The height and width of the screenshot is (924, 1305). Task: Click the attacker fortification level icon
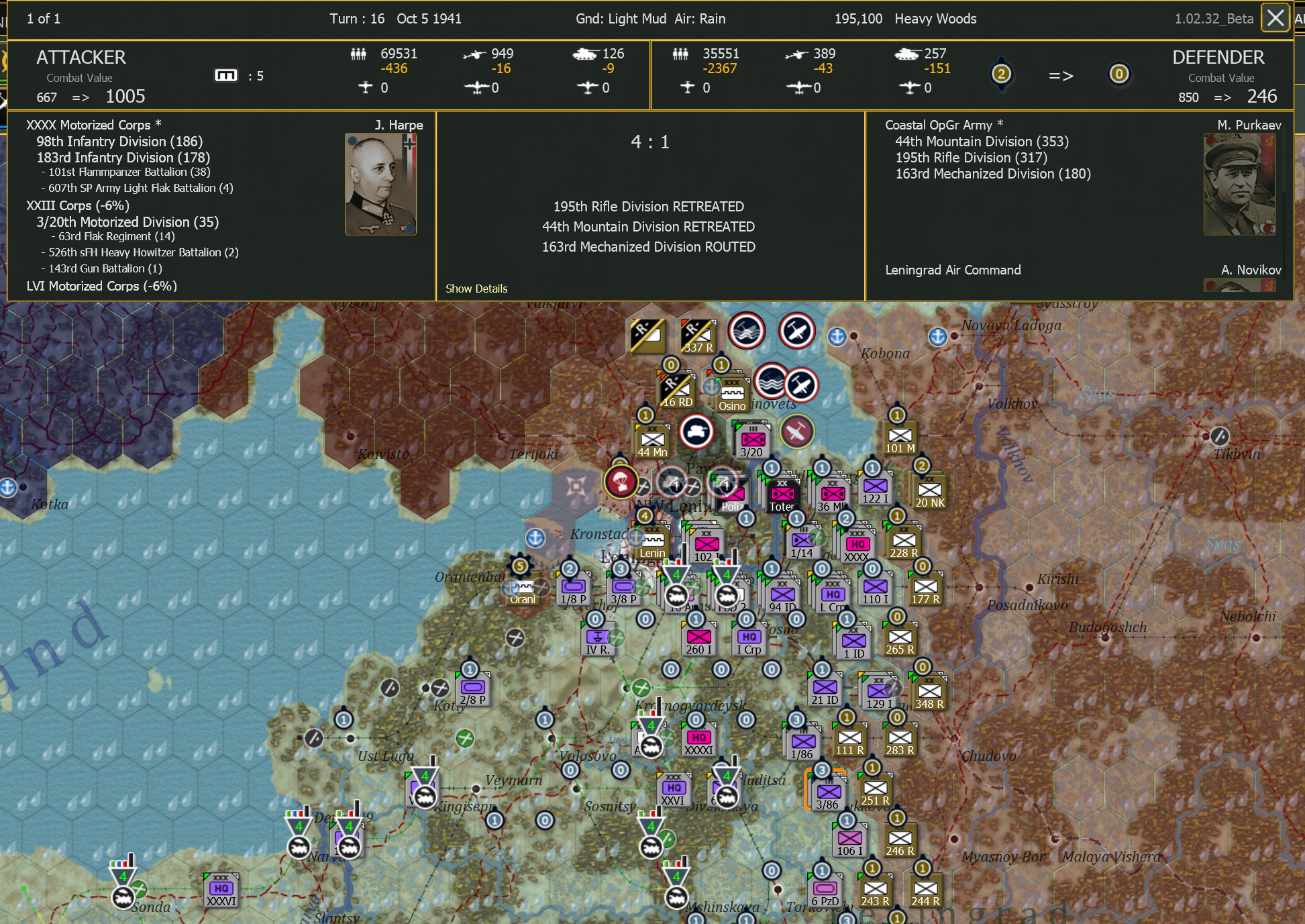226,75
